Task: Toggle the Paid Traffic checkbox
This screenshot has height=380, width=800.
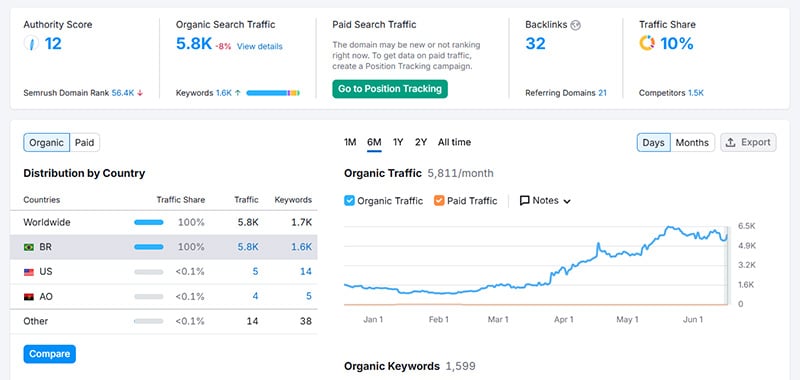Action: [439, 200]
